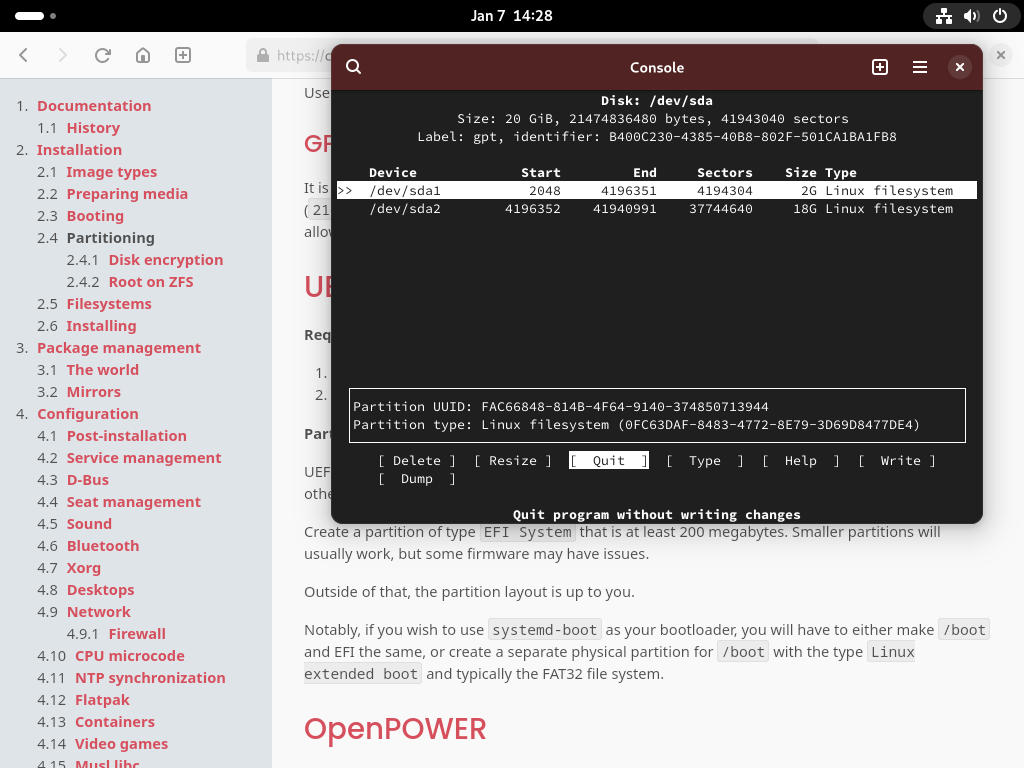Go back in the web browser
The height and width of the screenshot is (768, 1024).
point(24,55)
